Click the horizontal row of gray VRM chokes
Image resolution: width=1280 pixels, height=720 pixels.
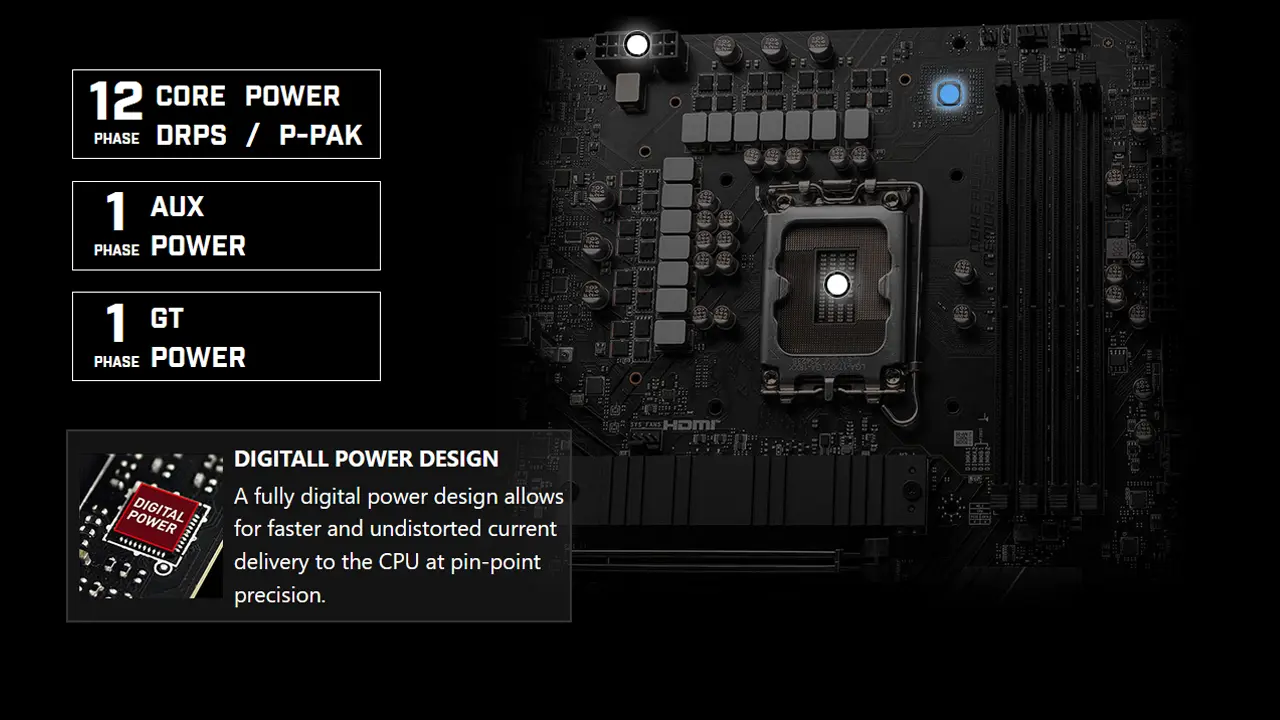775,125
